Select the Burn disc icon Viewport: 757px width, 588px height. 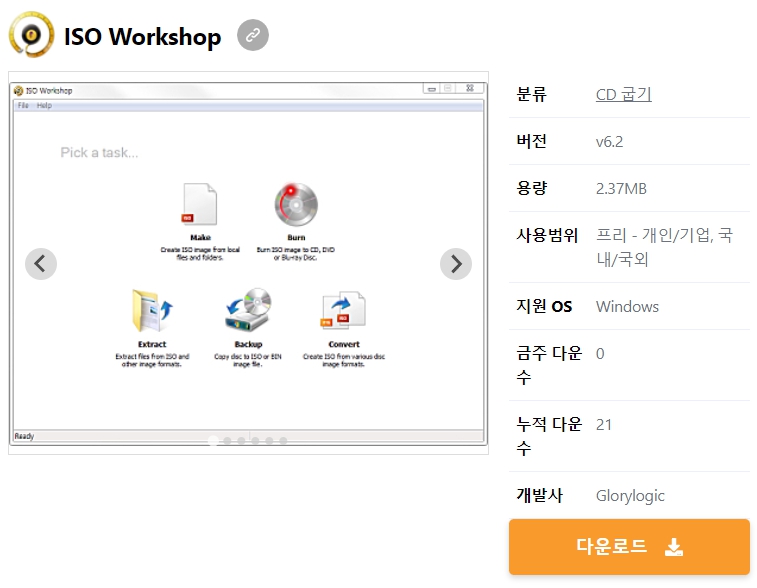[x=296, y=205]
